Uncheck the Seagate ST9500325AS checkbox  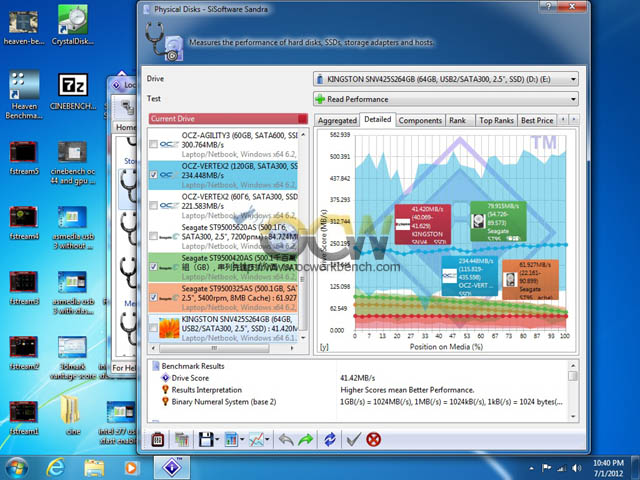click(153, 298)
